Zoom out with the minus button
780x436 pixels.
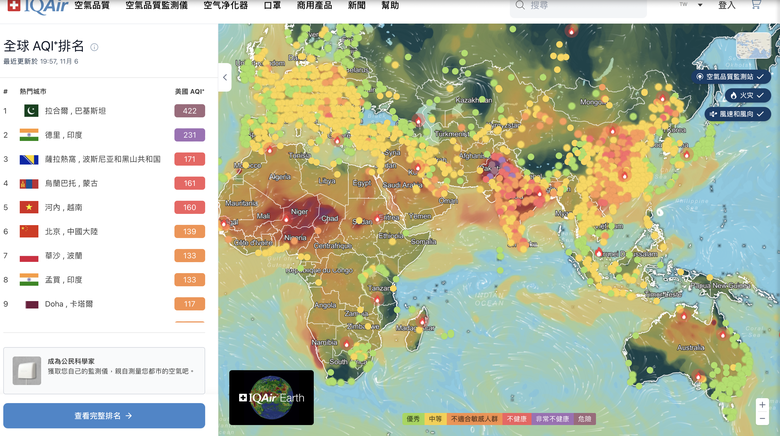(762, 419)
